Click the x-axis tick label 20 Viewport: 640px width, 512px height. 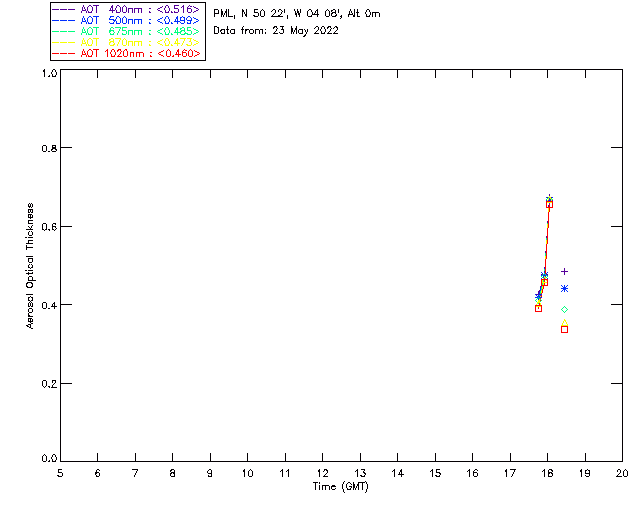(622, 473)
